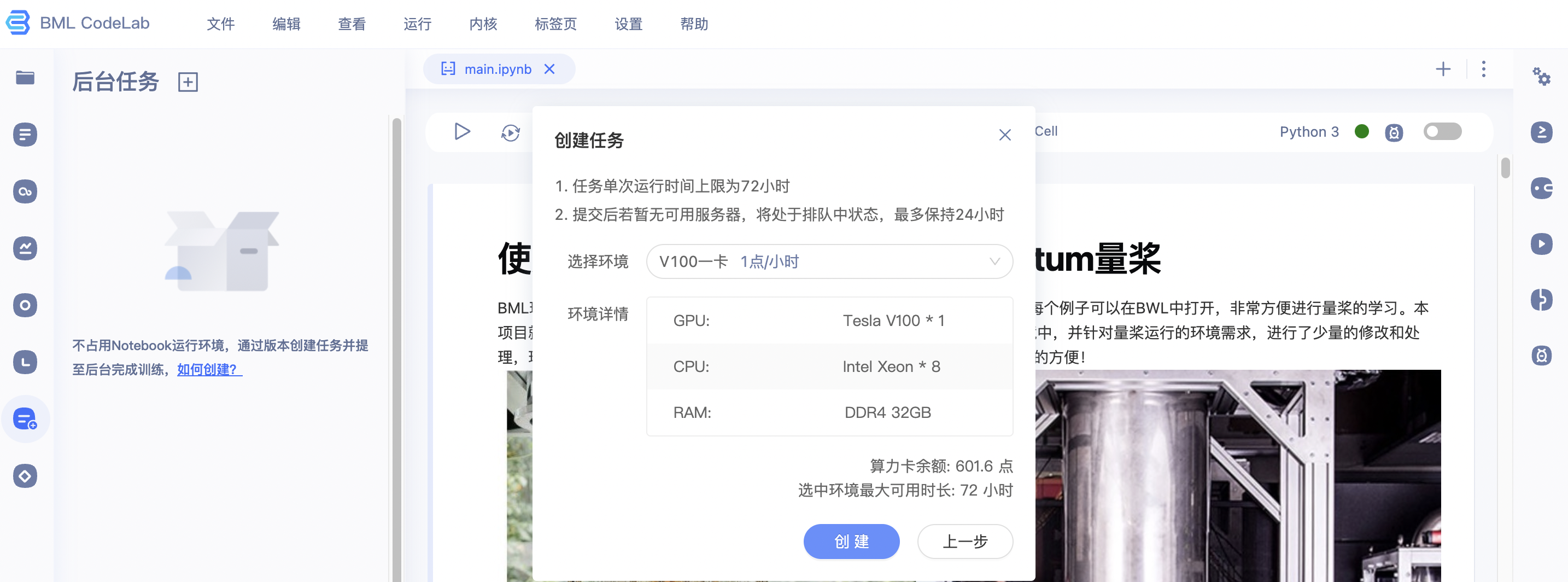Open the settings gears icon on right sidebar
The height and width of the screenshot is (582, 1568).
pos(1541,78)
